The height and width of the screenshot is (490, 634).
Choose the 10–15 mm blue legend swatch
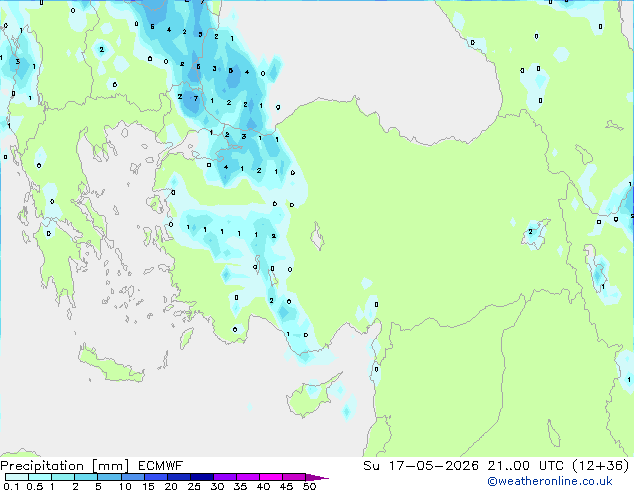click(x=133, y=477)
